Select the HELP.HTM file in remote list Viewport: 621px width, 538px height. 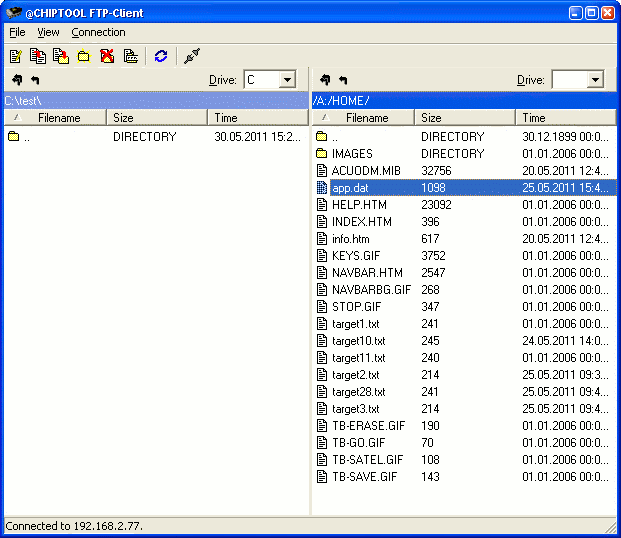pos(361,205)
